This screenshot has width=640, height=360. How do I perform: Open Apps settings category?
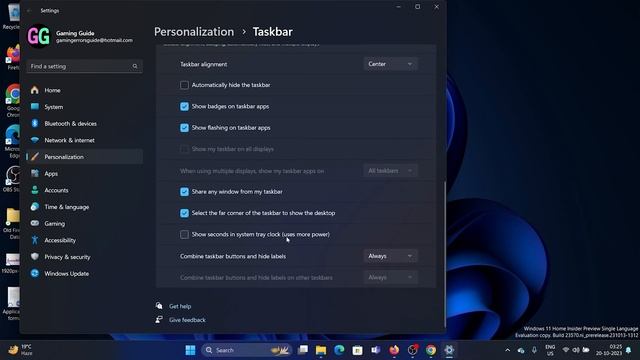51,173
